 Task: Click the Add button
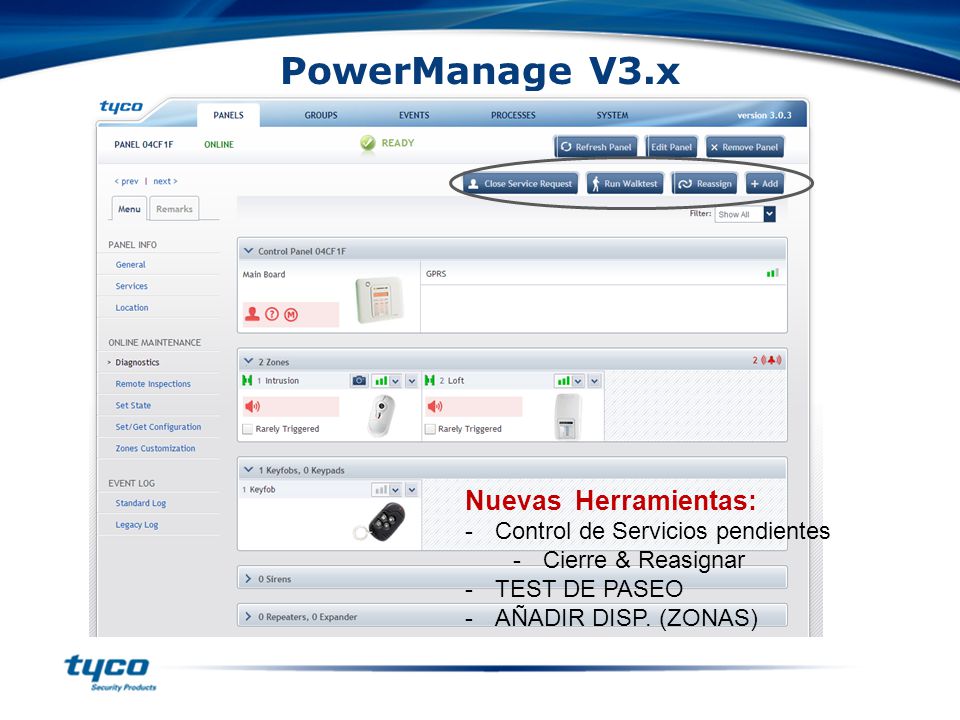765,183
